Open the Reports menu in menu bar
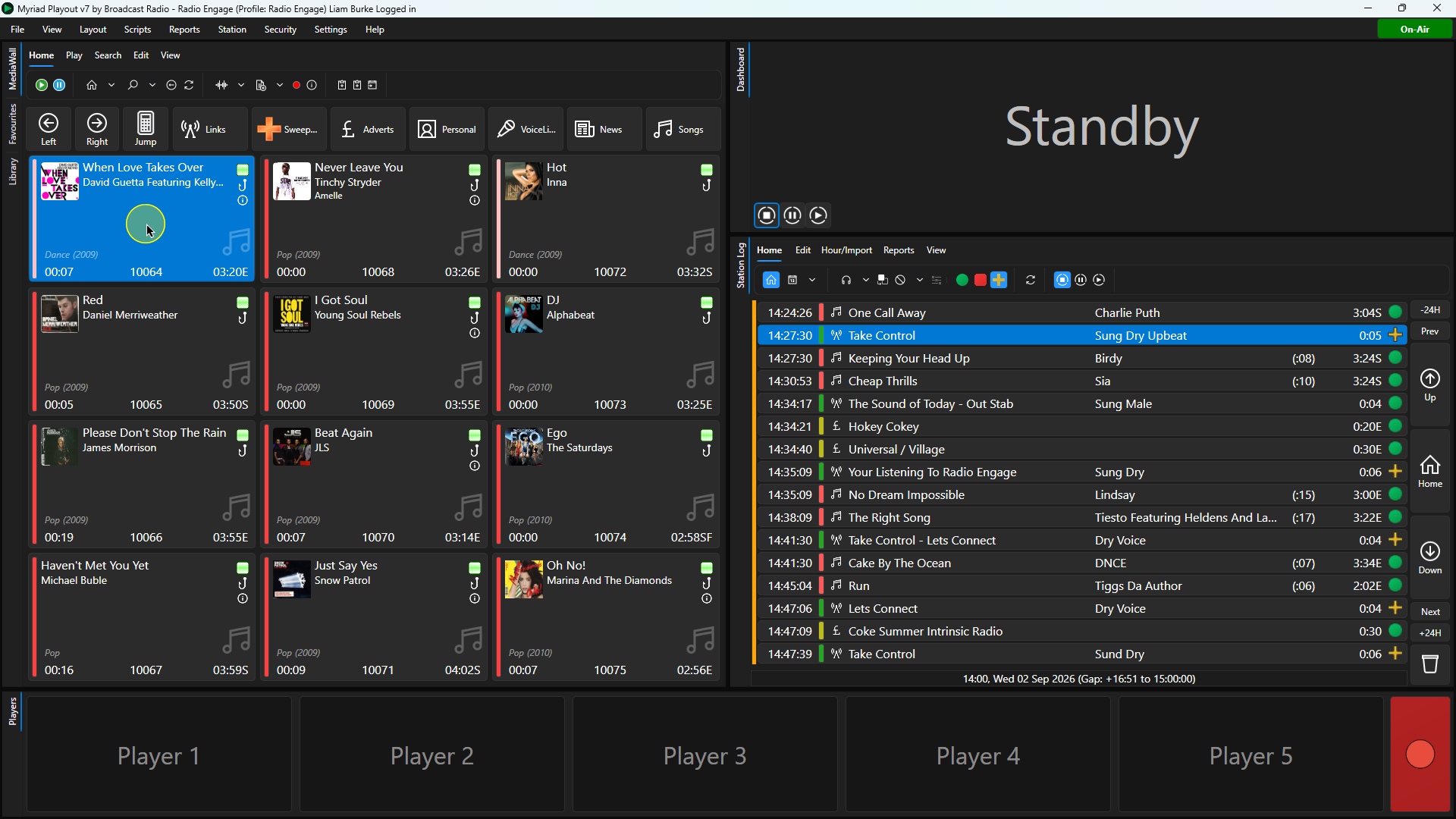Image resolution: width=1456 pixels, height=819 pixels. 184,30
